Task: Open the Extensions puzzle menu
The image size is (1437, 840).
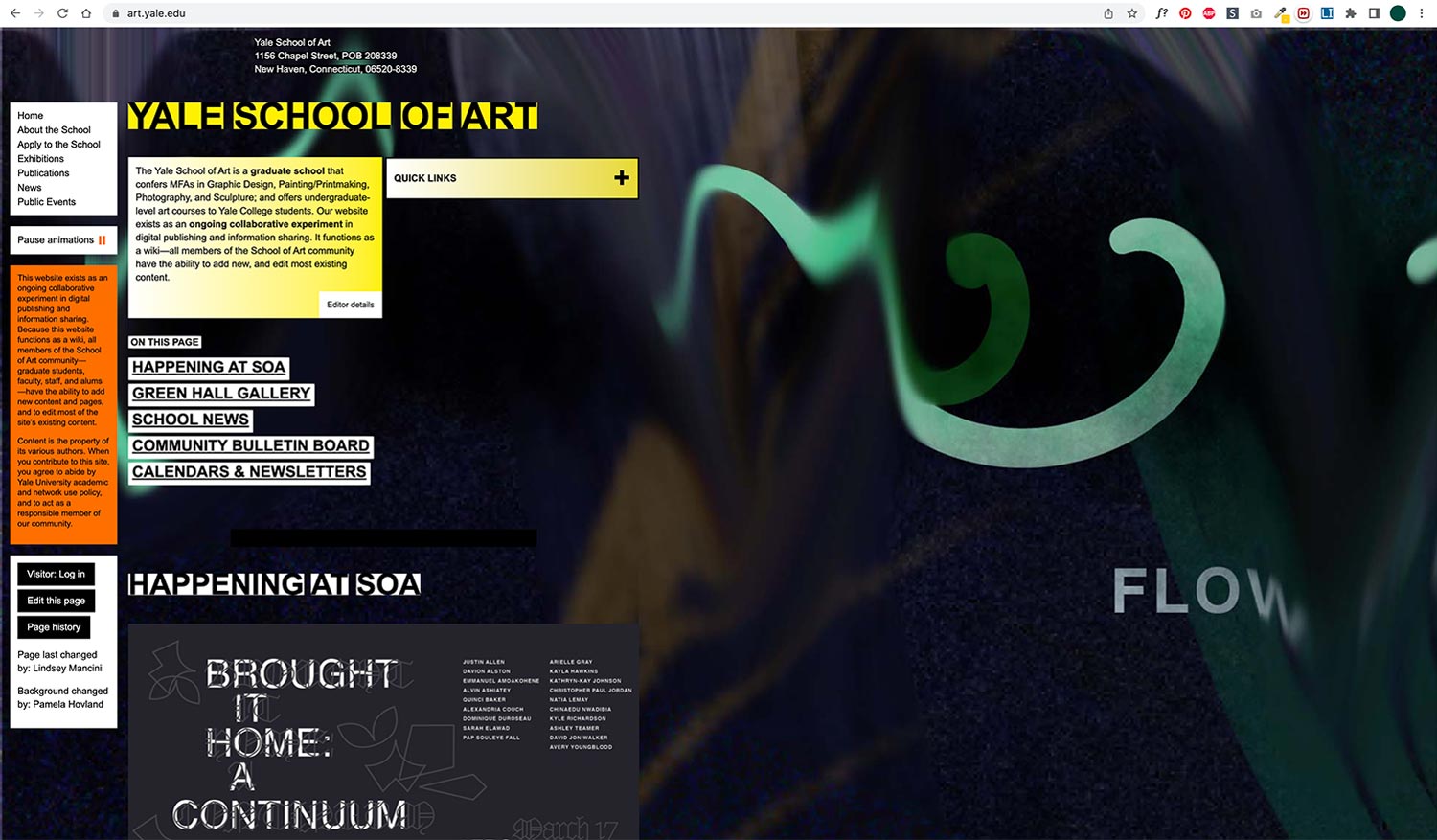Action: pos(1351,13)
